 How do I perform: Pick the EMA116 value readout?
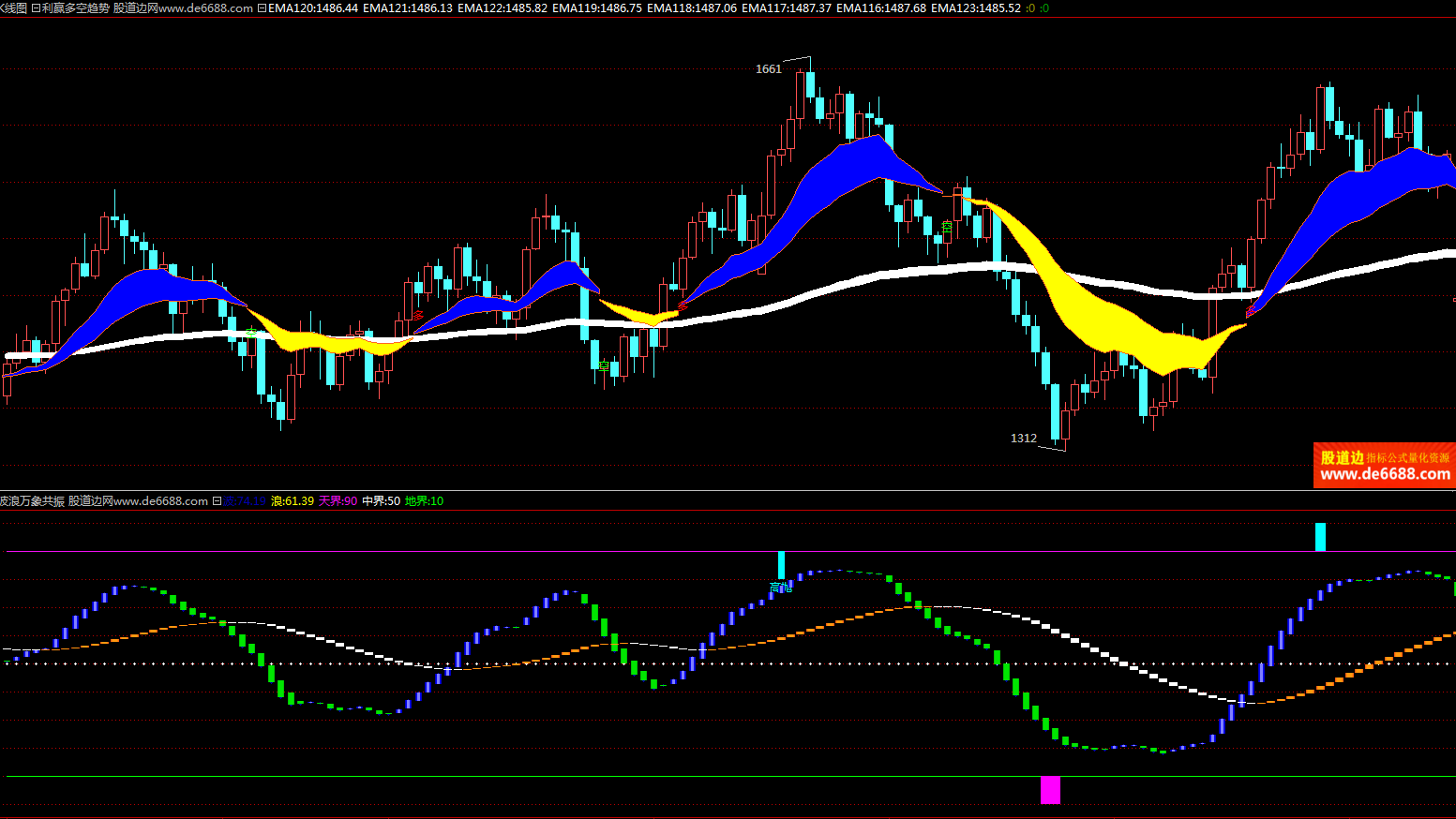pos(880,8)
